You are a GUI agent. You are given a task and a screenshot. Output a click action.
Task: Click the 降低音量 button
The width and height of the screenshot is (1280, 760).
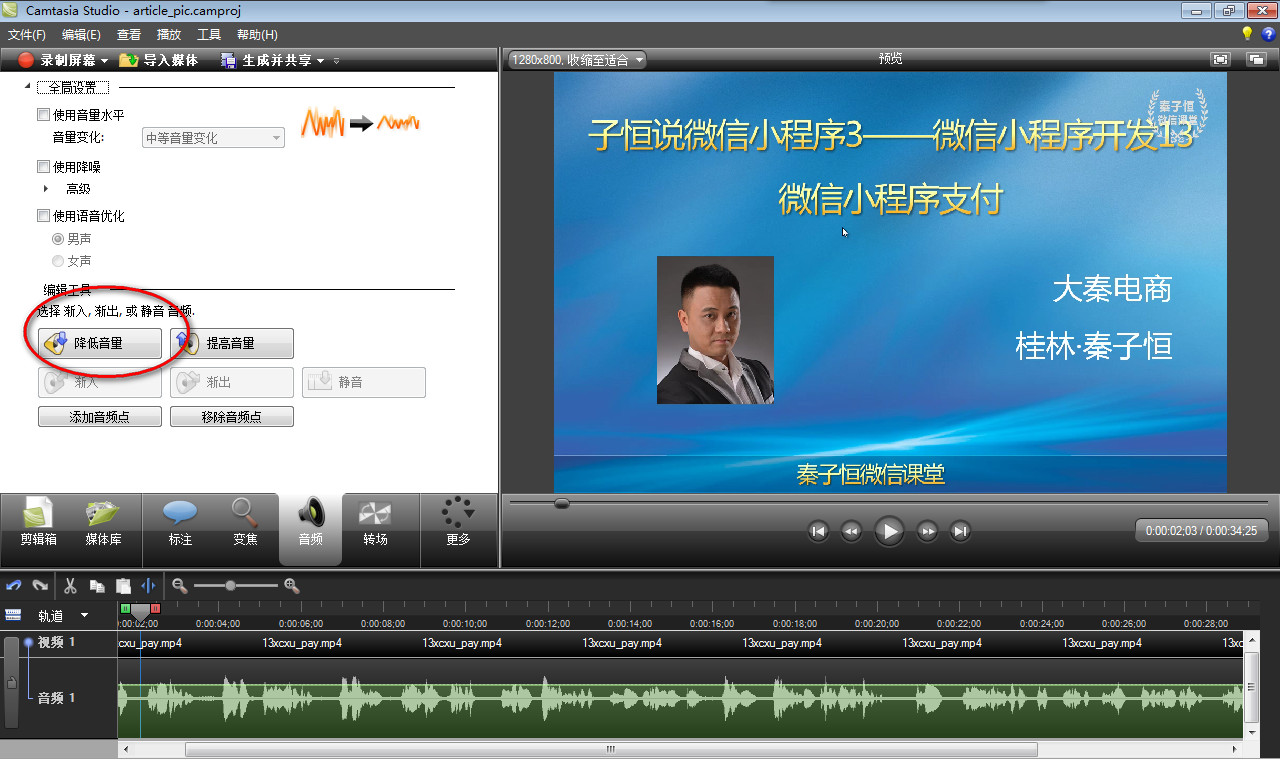click(100, 343)
